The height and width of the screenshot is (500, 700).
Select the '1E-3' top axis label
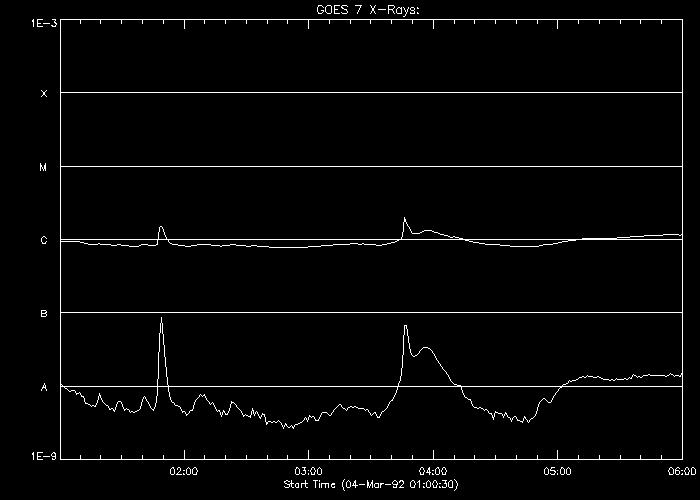pyautogui.click(x=44, y=23)
